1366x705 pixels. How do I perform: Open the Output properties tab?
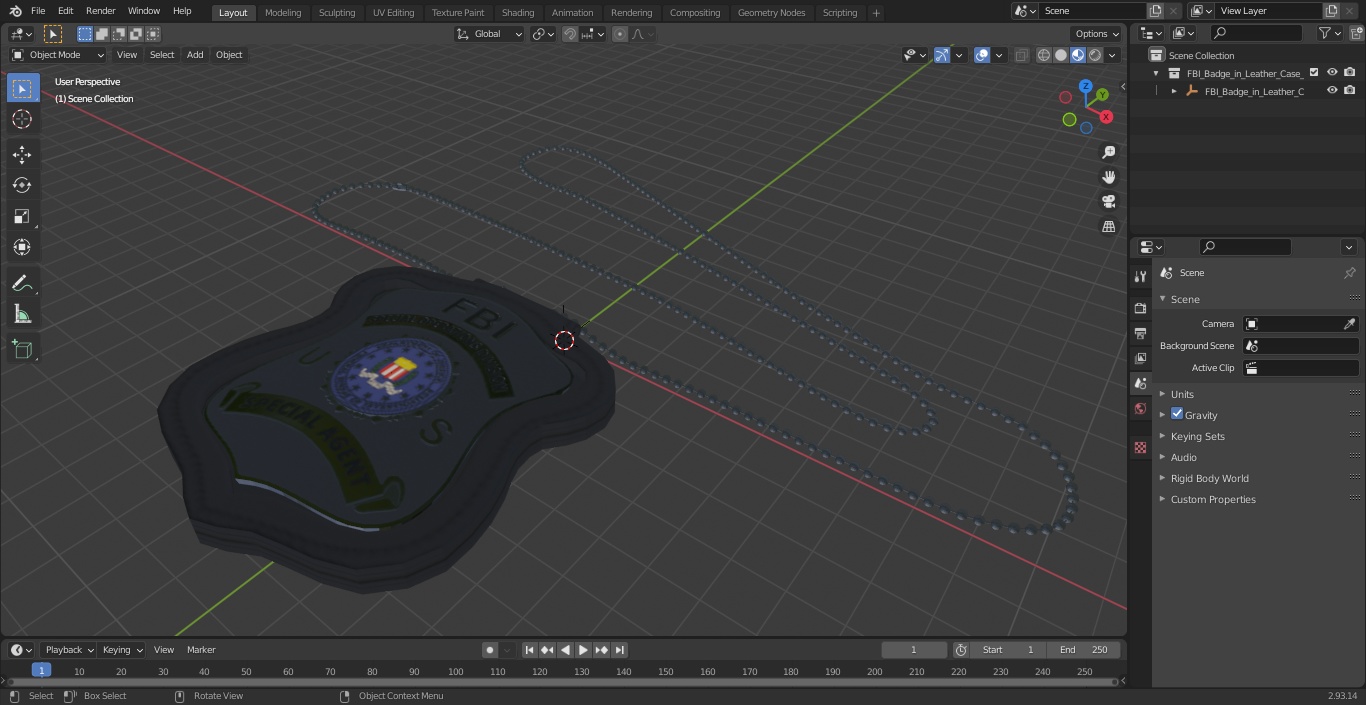coord(1140,334)
